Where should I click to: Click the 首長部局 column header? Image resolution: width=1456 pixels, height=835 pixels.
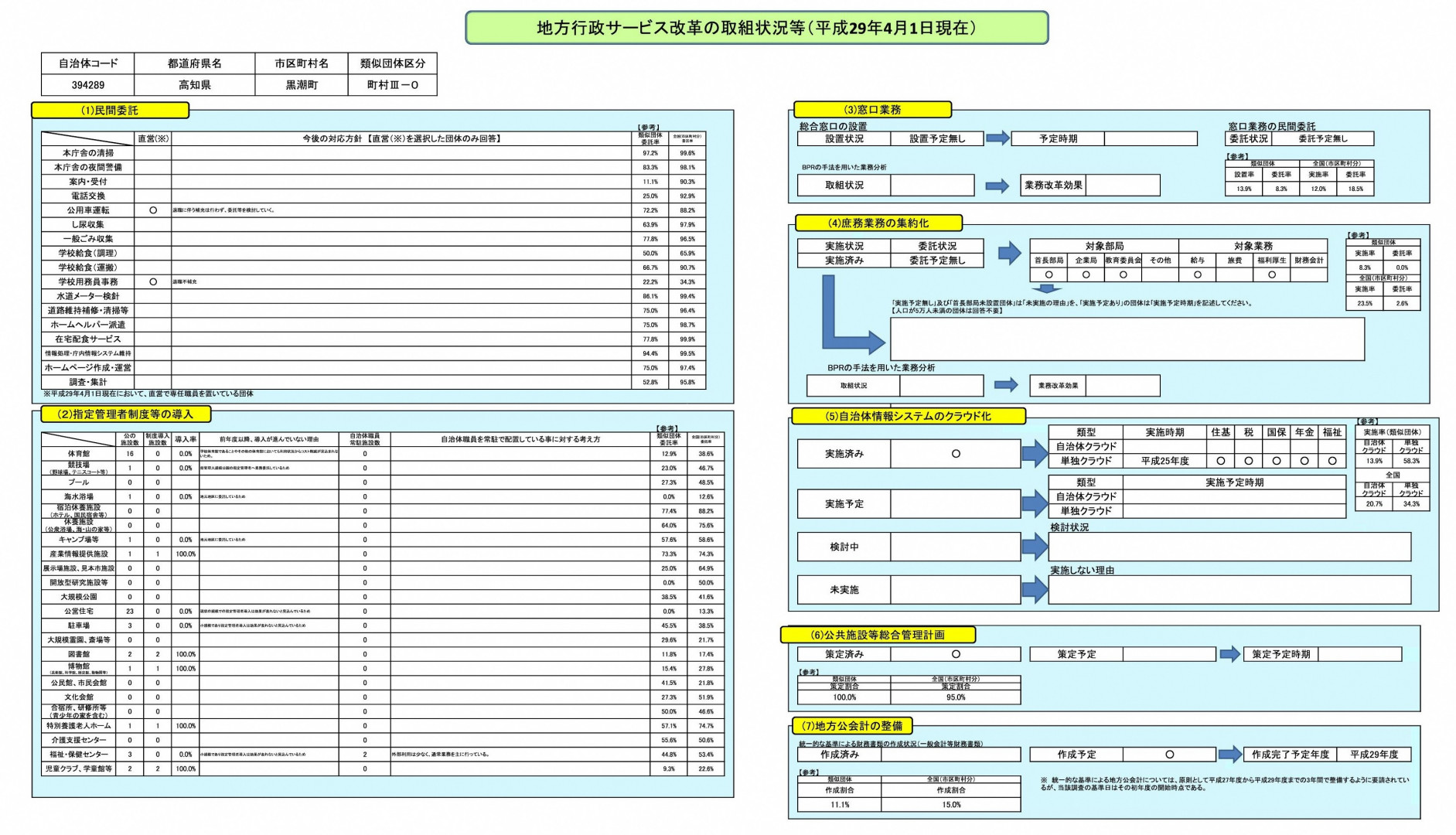pyautogui.click(x=1049, y=261)
